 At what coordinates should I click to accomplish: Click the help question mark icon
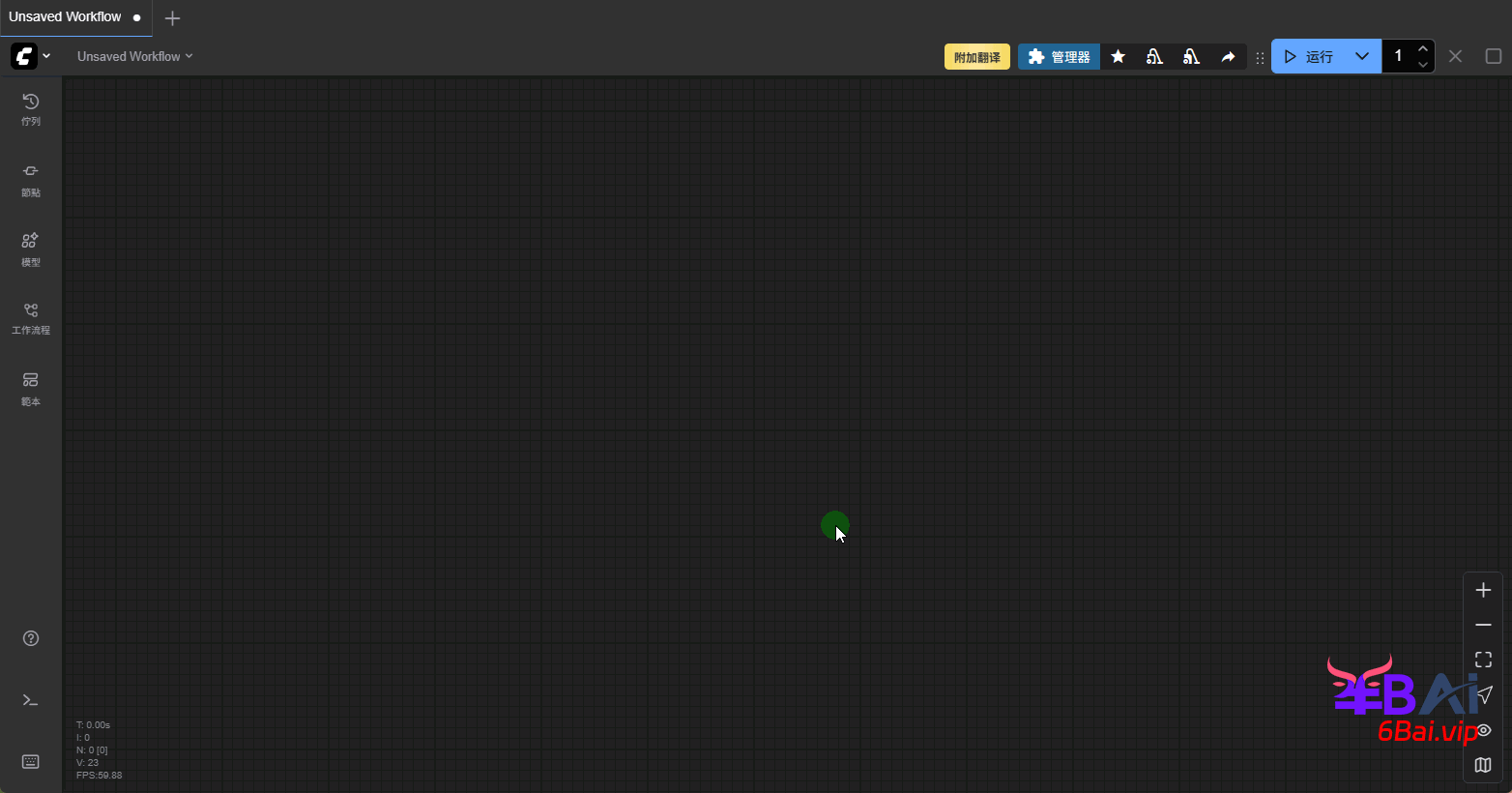[x=31, y=638]
